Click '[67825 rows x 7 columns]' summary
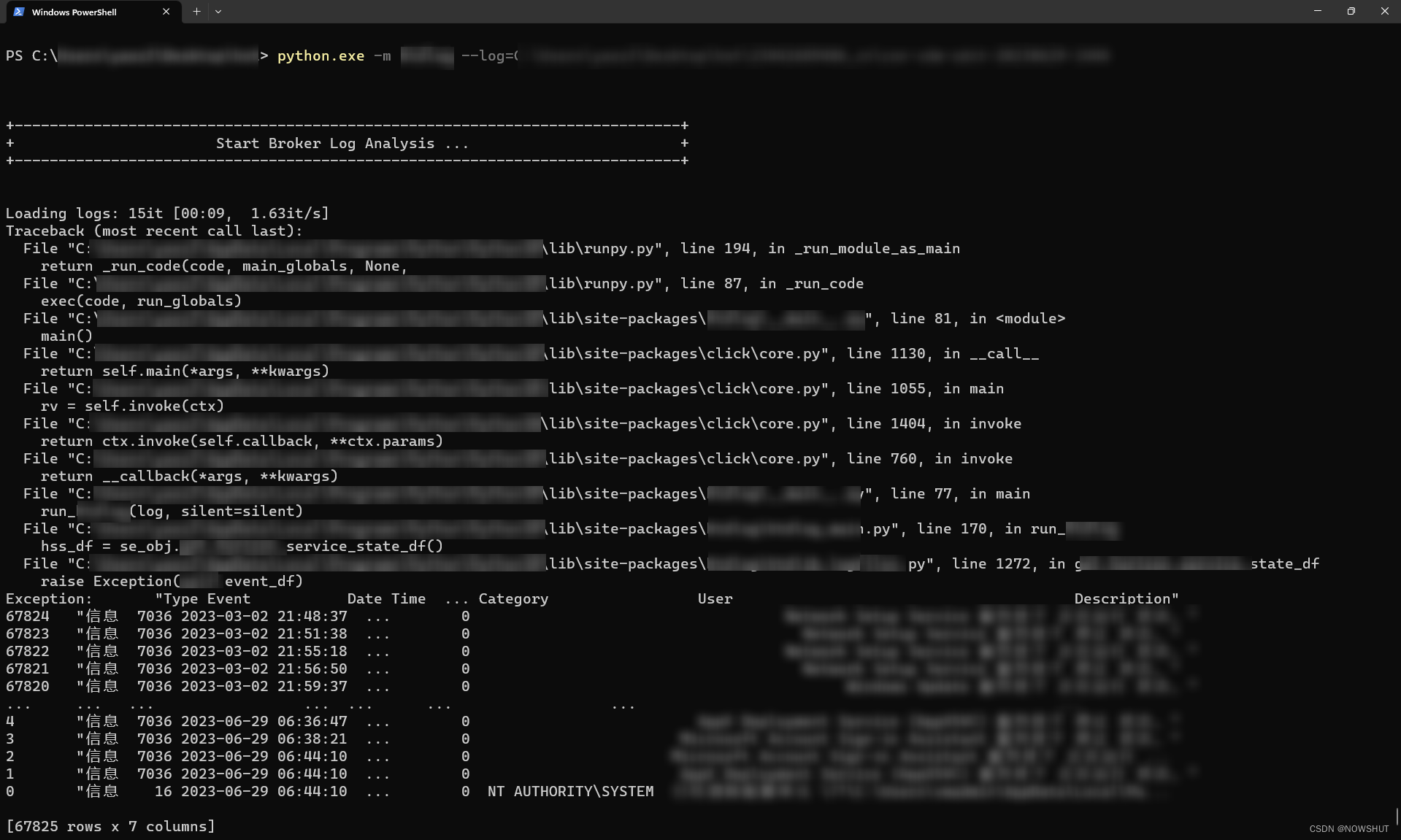 [x=110, y=827]
